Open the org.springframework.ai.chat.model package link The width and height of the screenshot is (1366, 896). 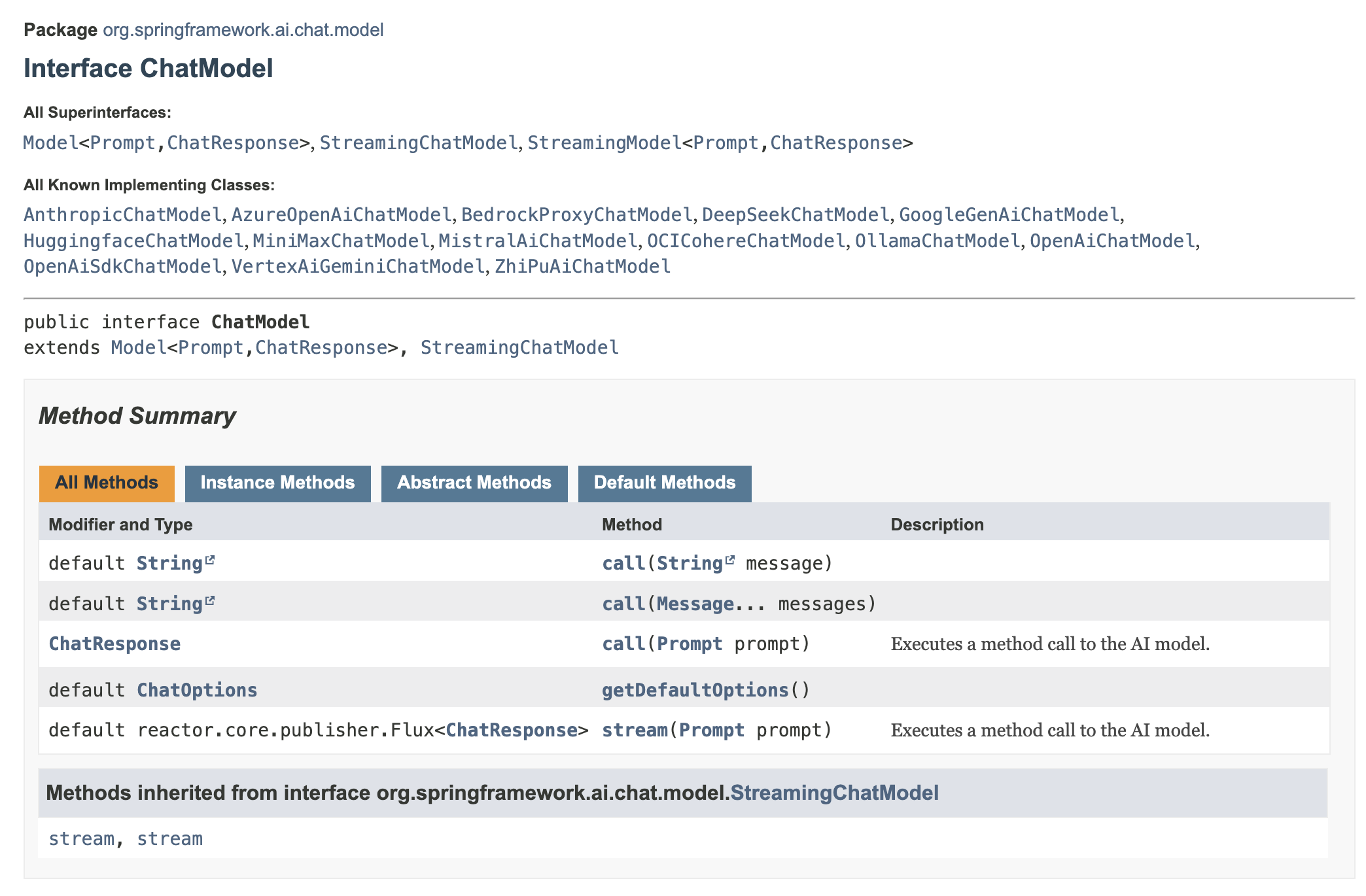(x=243, y=30)
